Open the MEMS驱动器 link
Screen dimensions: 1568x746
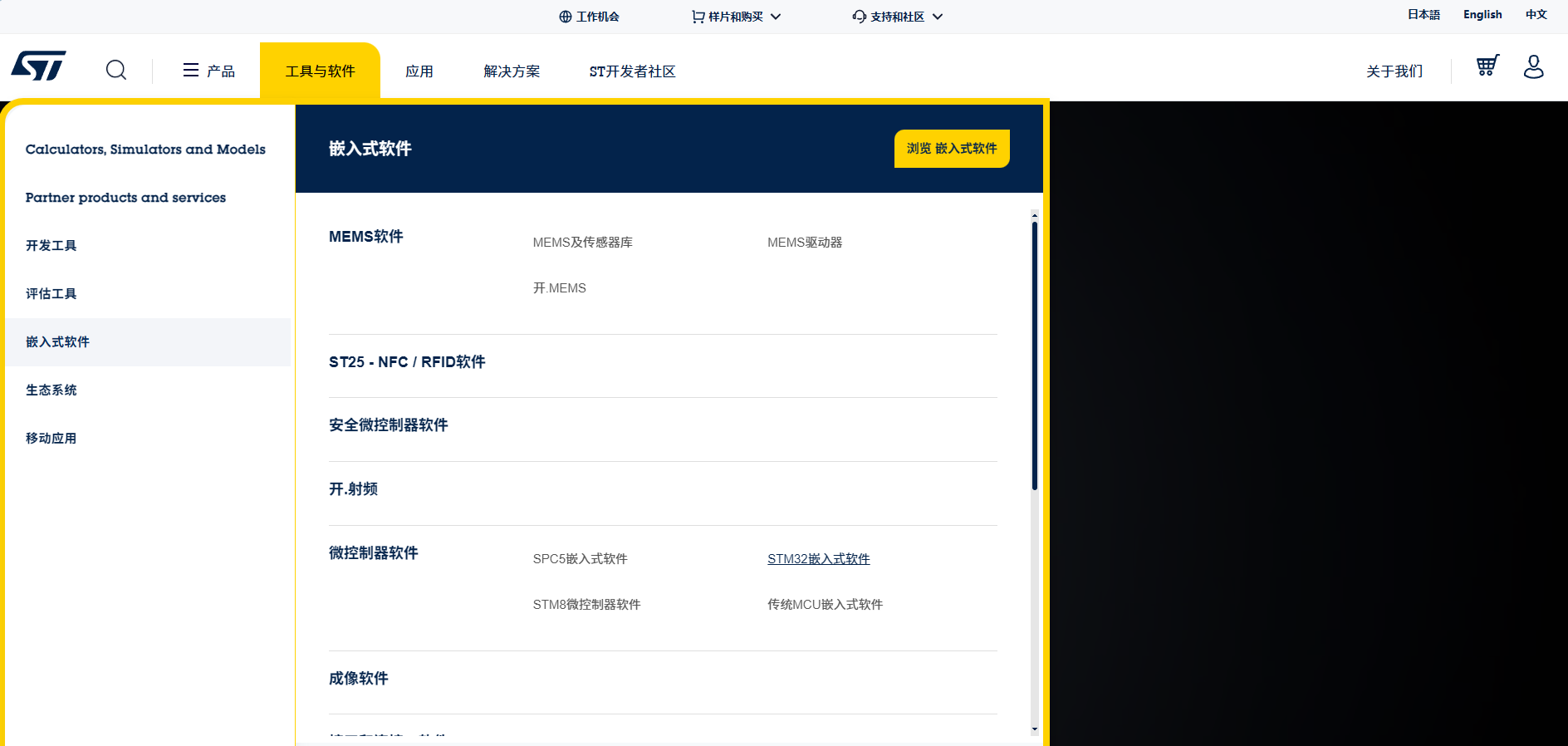coord(805,243)
